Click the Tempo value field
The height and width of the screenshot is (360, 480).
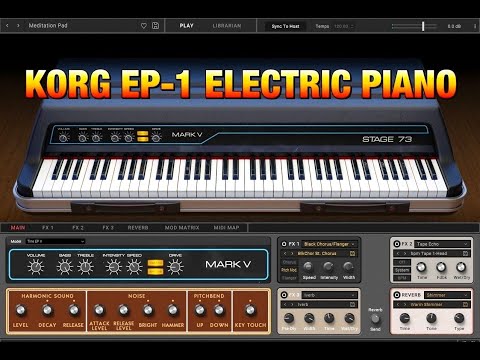click(343, 26)
